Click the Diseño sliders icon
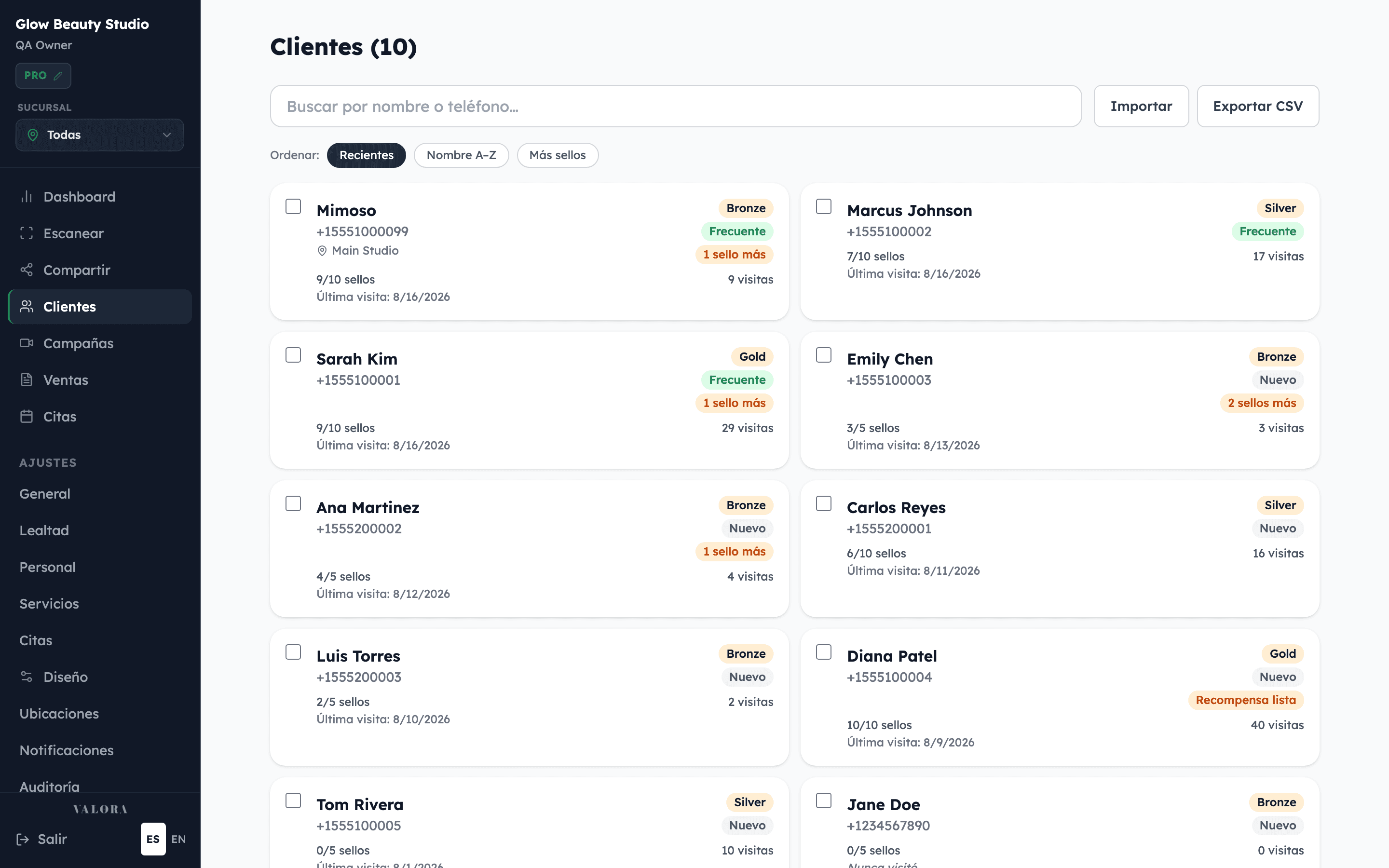The image size is (1389, 868). (x=27, y=677)
